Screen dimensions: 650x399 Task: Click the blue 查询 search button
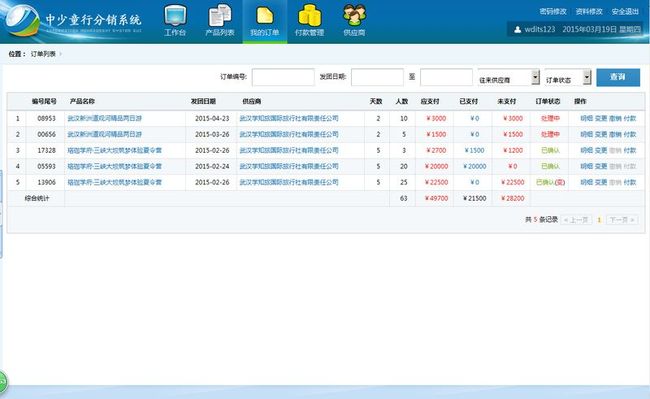(618, 77)
